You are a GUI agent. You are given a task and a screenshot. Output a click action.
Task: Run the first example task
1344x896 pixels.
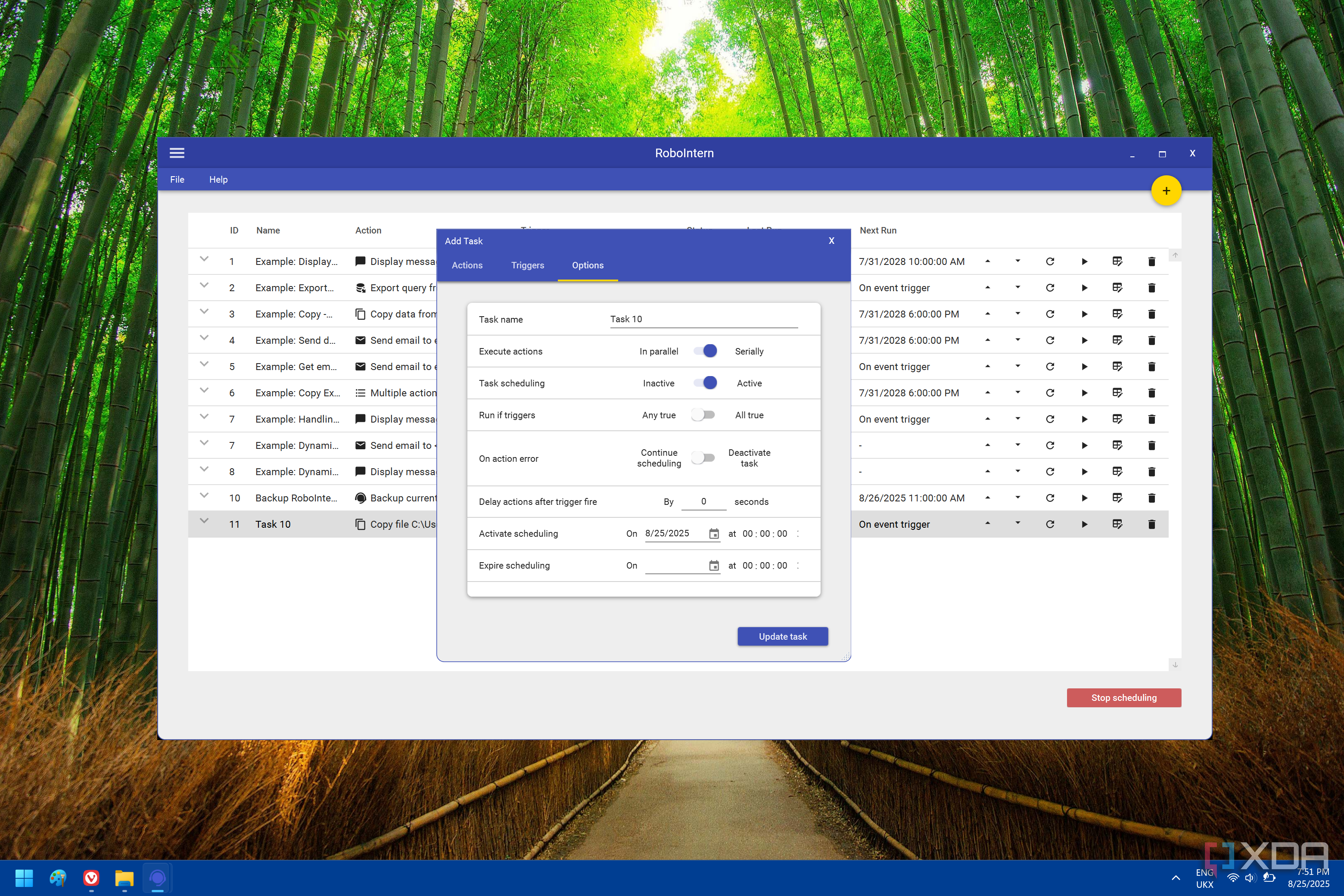[1084, 261]
